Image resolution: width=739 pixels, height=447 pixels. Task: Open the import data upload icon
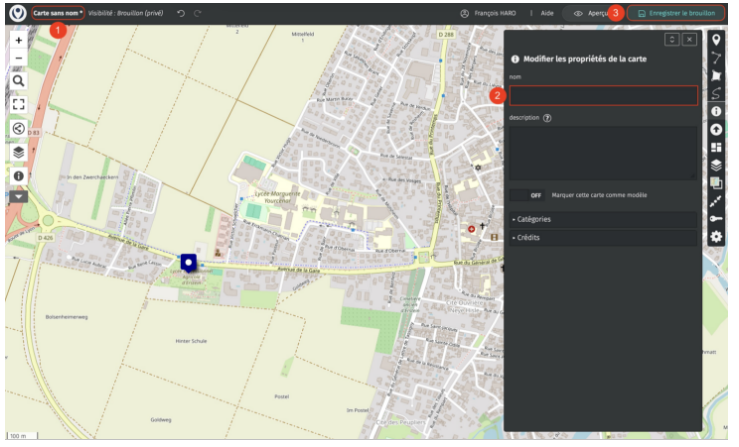(x=716, y=130)
